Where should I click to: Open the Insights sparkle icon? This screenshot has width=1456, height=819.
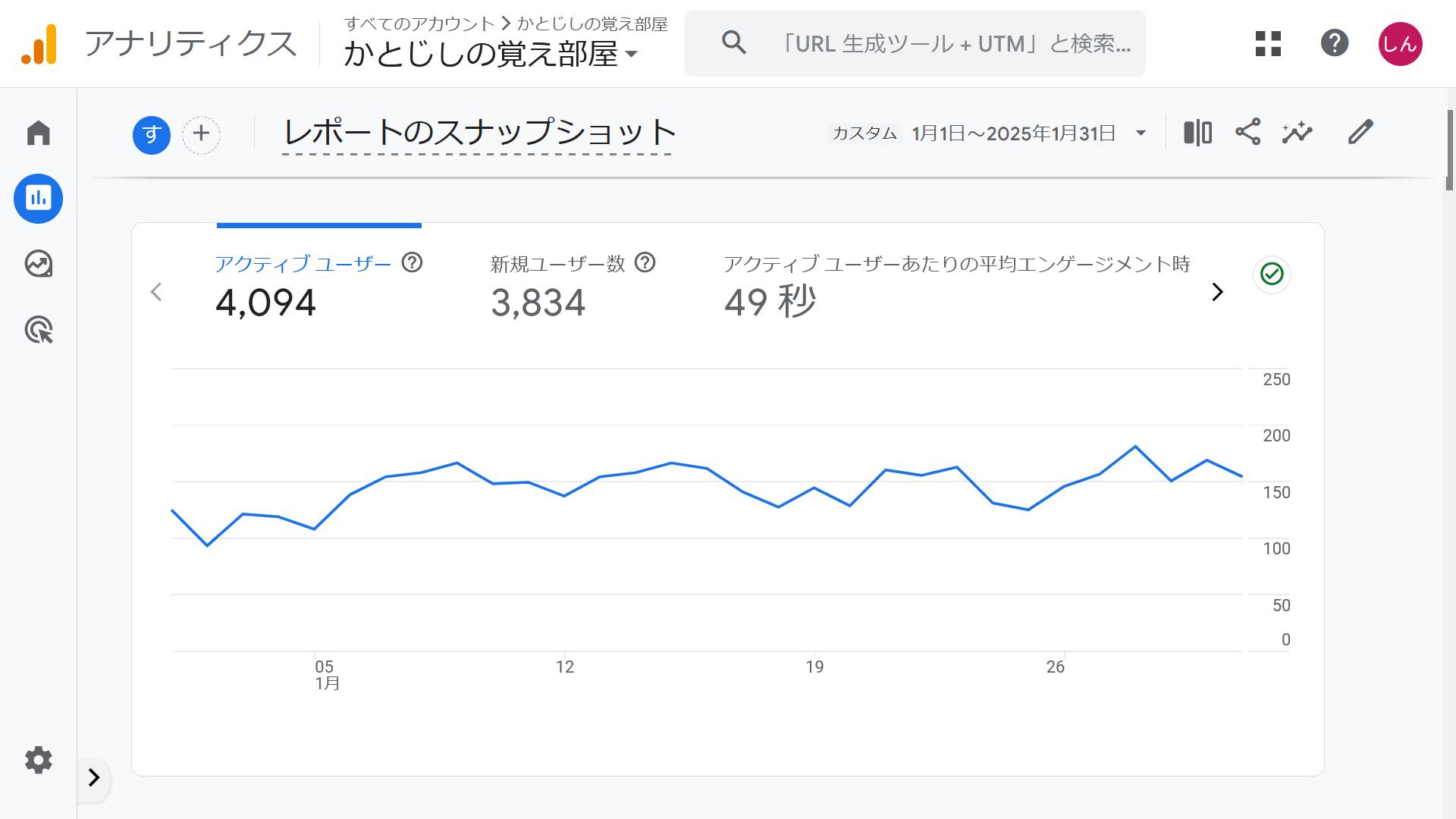1298,132
